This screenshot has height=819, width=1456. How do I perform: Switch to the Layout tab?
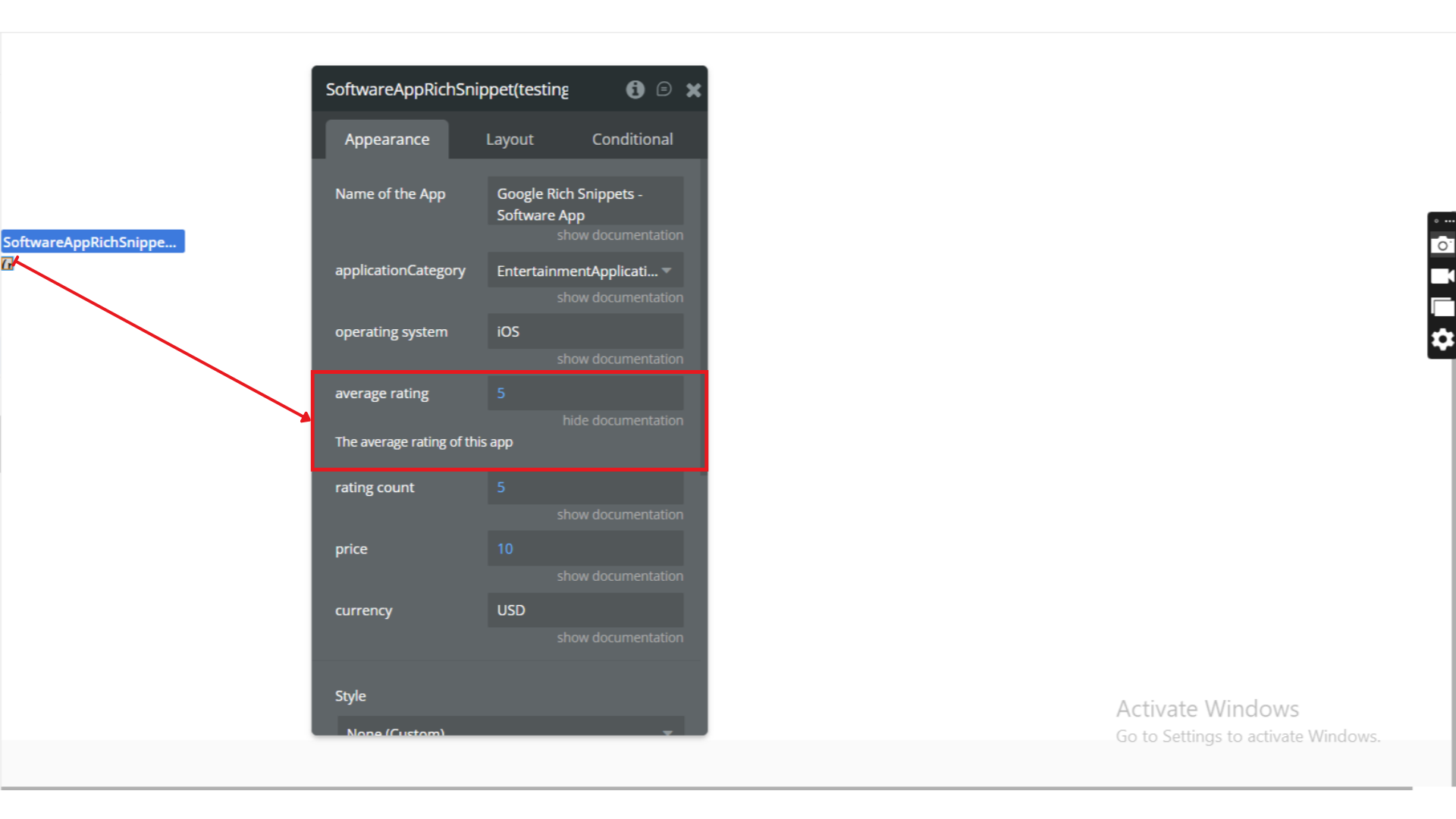pos(510,140)
